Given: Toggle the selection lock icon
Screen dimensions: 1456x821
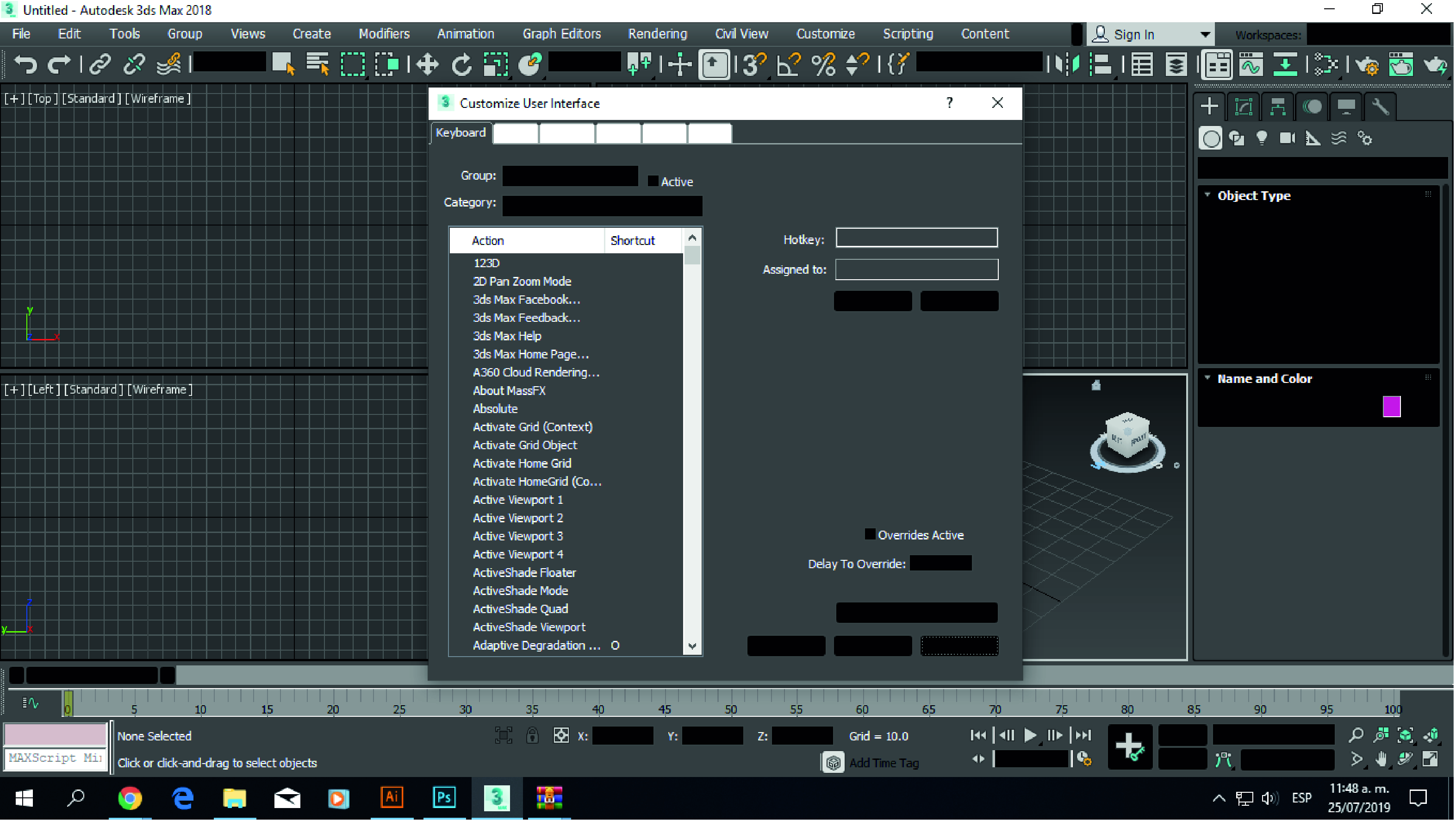Looking at the screenshot, I should pyautogui.click(x=532, y=736).
